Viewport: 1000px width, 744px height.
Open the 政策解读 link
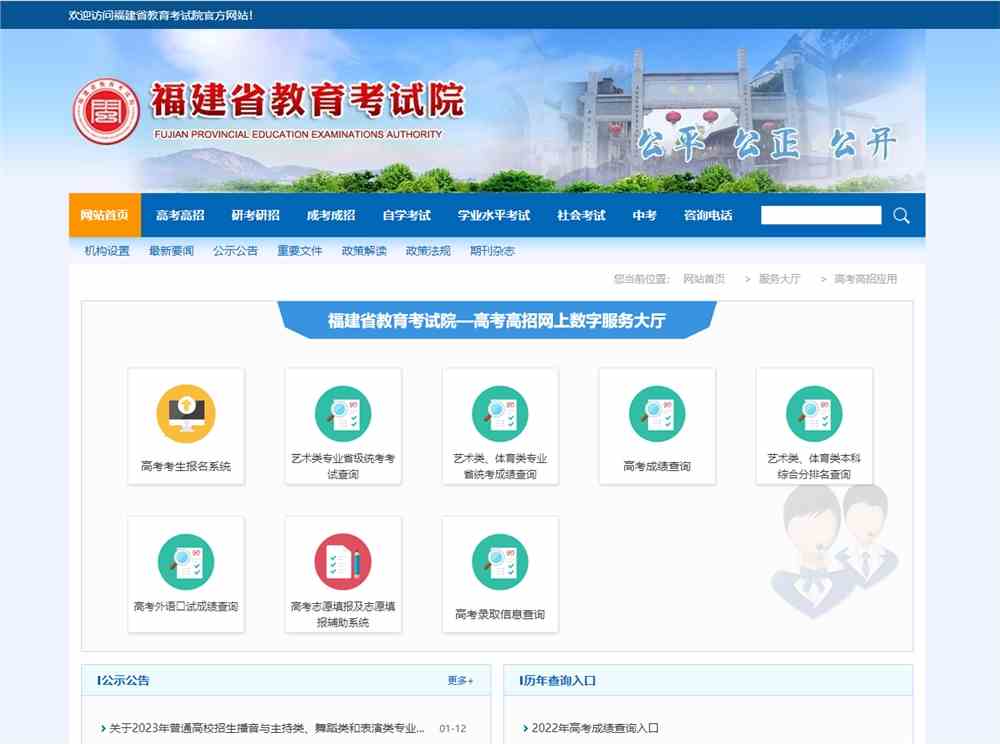pyautogui.click(x=364, y=251)
